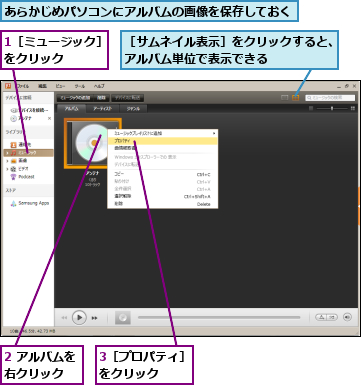
Task: Click the Podcast icon in sidebar
Action: (x=13, y=177)
